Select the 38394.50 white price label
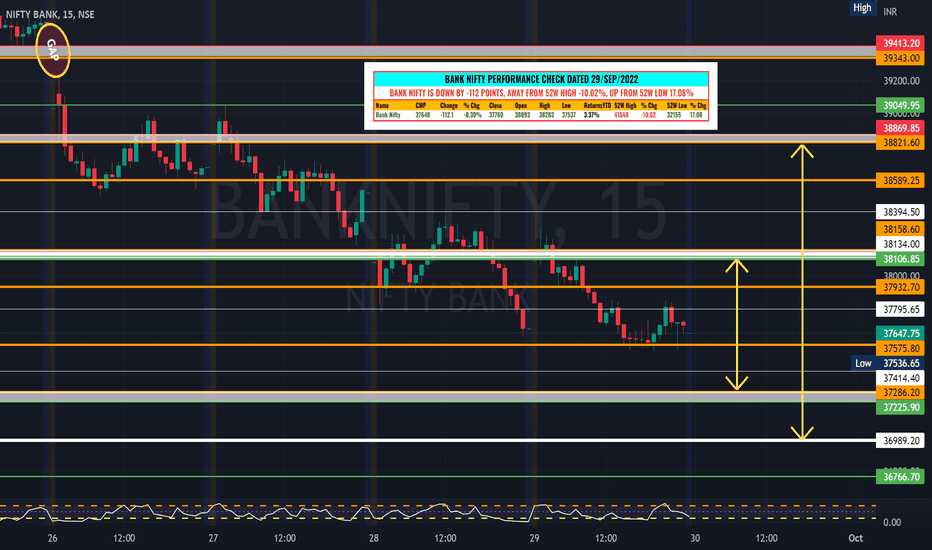Image resolution: width=932 pixels, height=550 pixels. click(x=900, y=212)
